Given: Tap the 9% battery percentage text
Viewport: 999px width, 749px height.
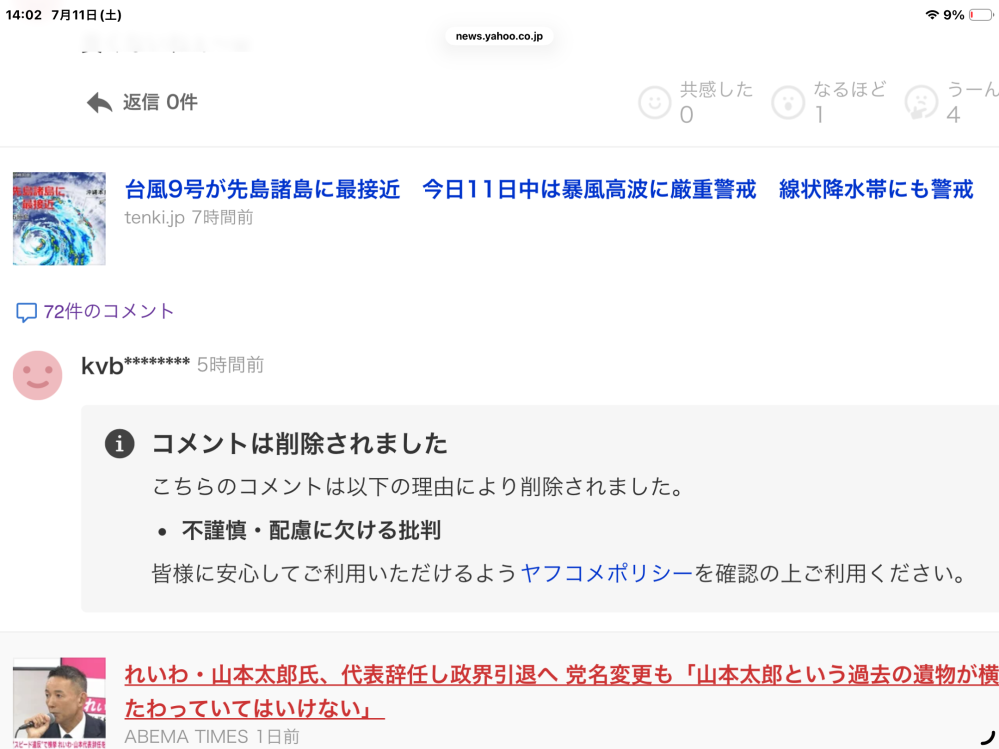Looking at the screenshot, I should point(954,15).
